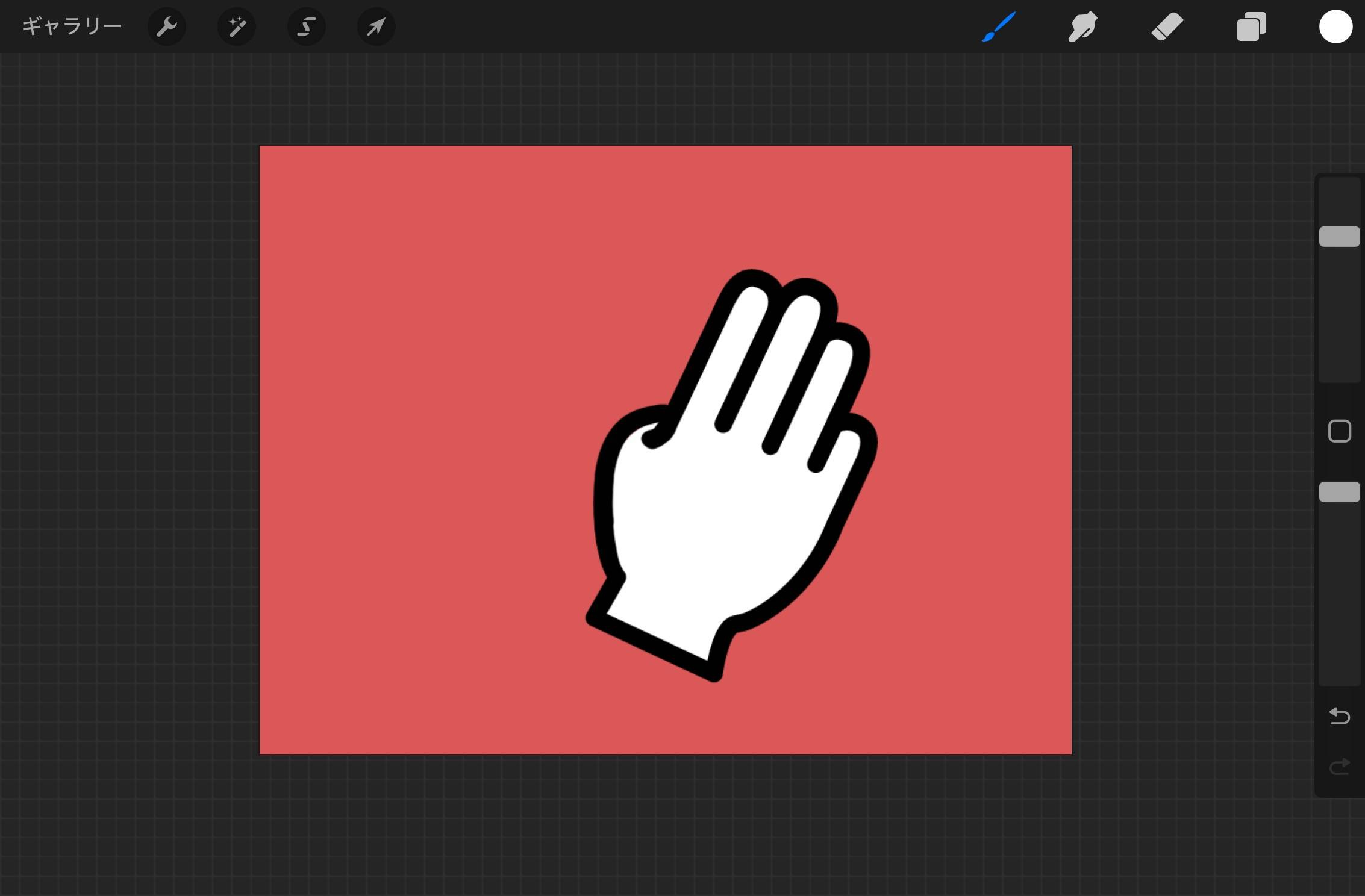Select the Eraser tool
The width and height of the screenshot is (1365, 896).
1167,26
